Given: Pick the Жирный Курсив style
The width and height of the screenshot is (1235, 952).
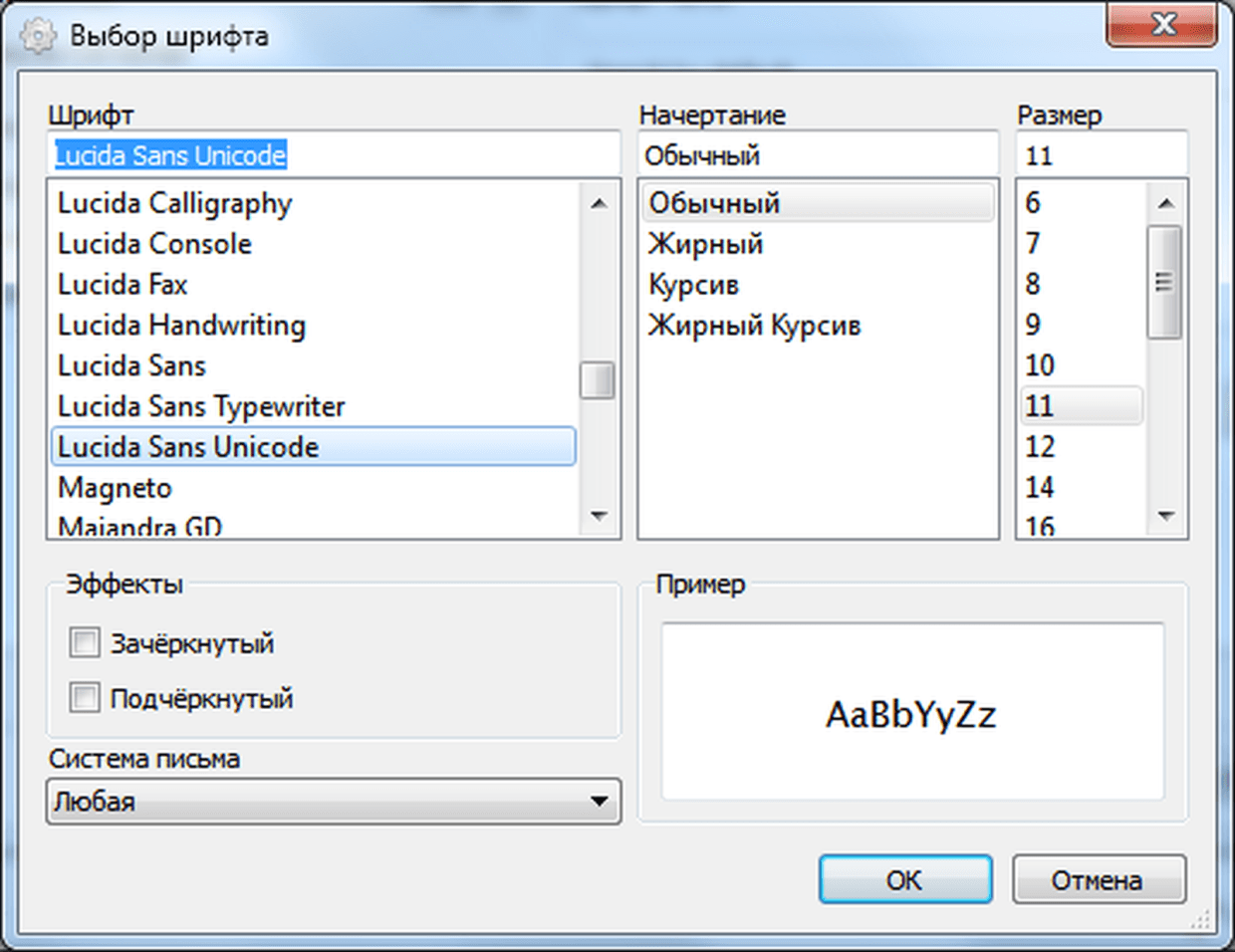Looking at the screenshot, I should (x=754, y=326).
